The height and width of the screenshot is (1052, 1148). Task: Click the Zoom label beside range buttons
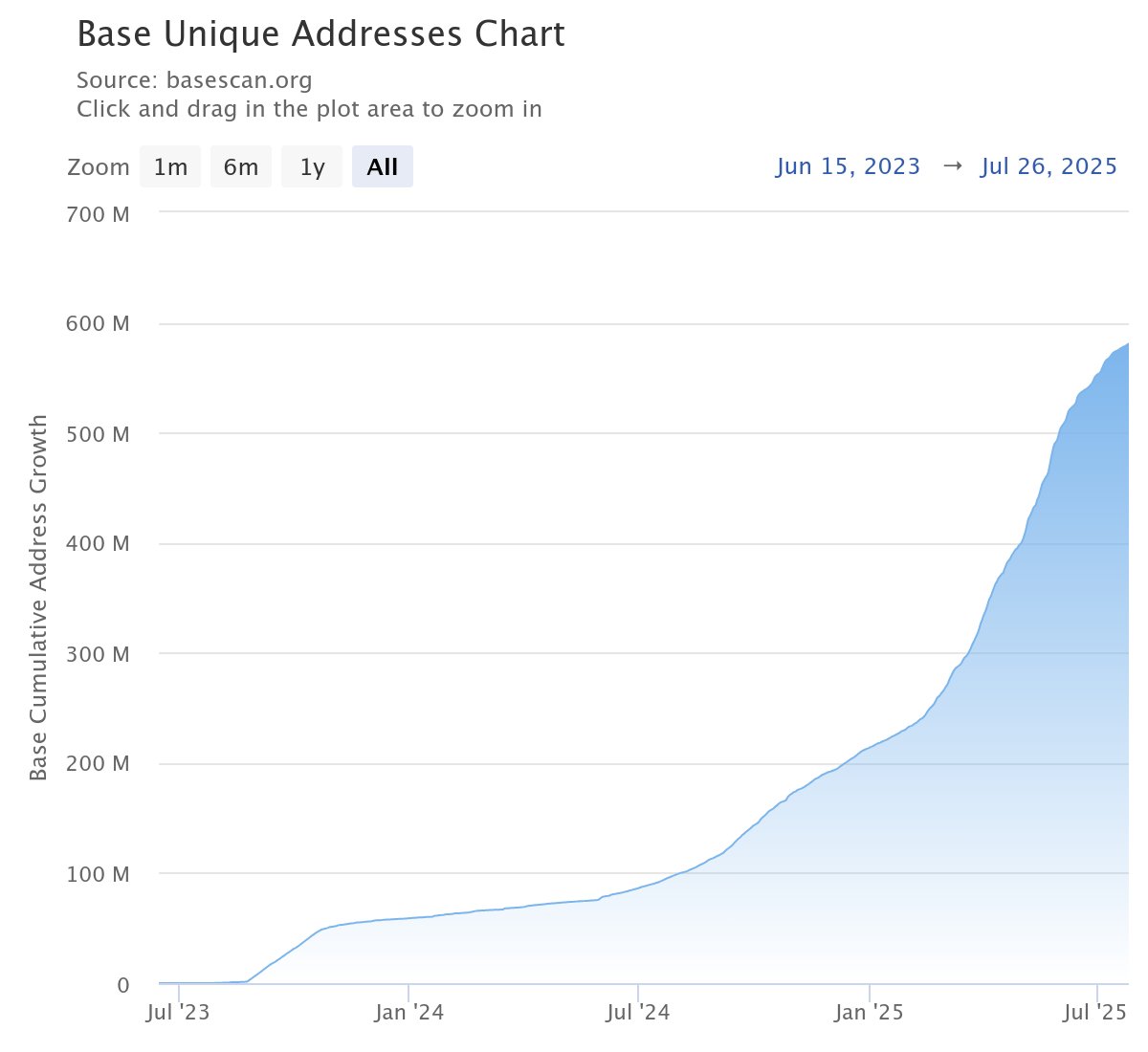pyautogui.click(x=98, y=167)
